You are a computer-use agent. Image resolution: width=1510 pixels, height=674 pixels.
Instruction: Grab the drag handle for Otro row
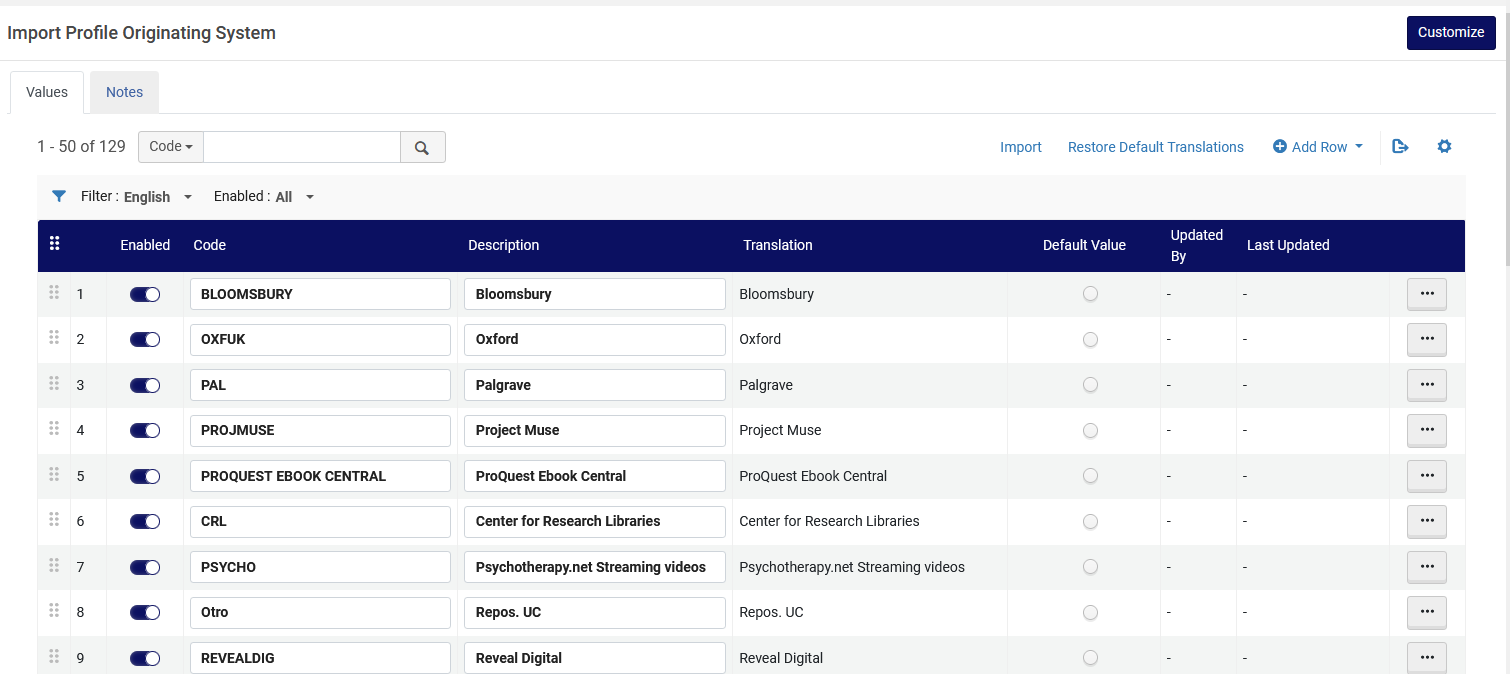(54, 610)
